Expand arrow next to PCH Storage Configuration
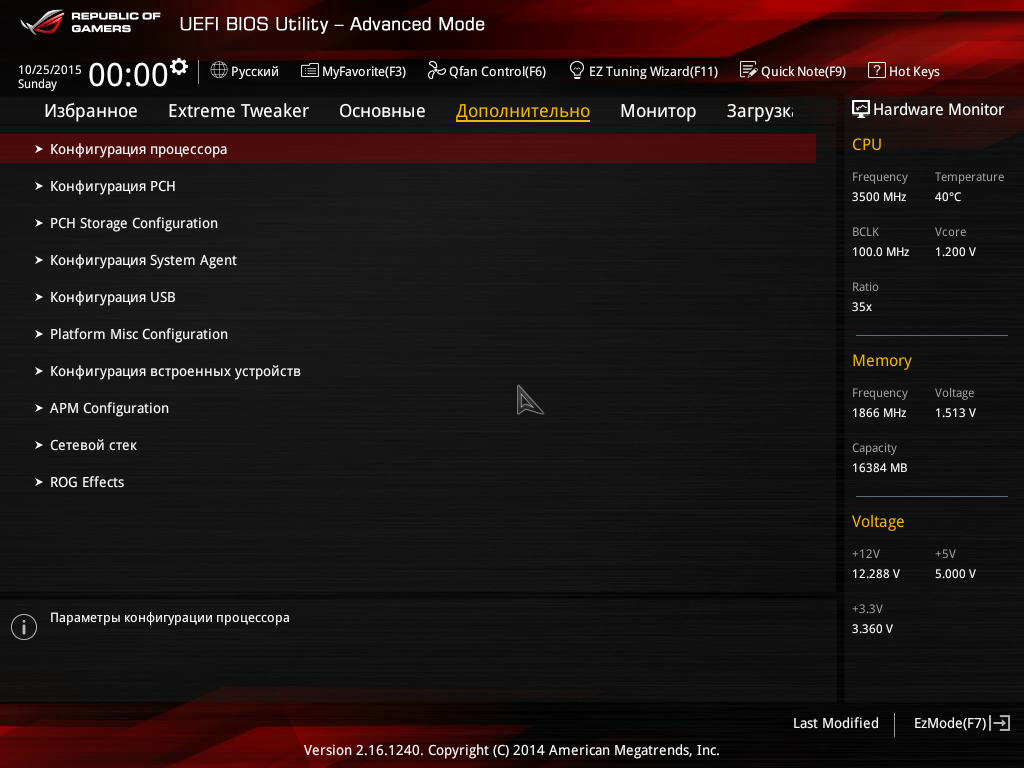 point(39,223)
